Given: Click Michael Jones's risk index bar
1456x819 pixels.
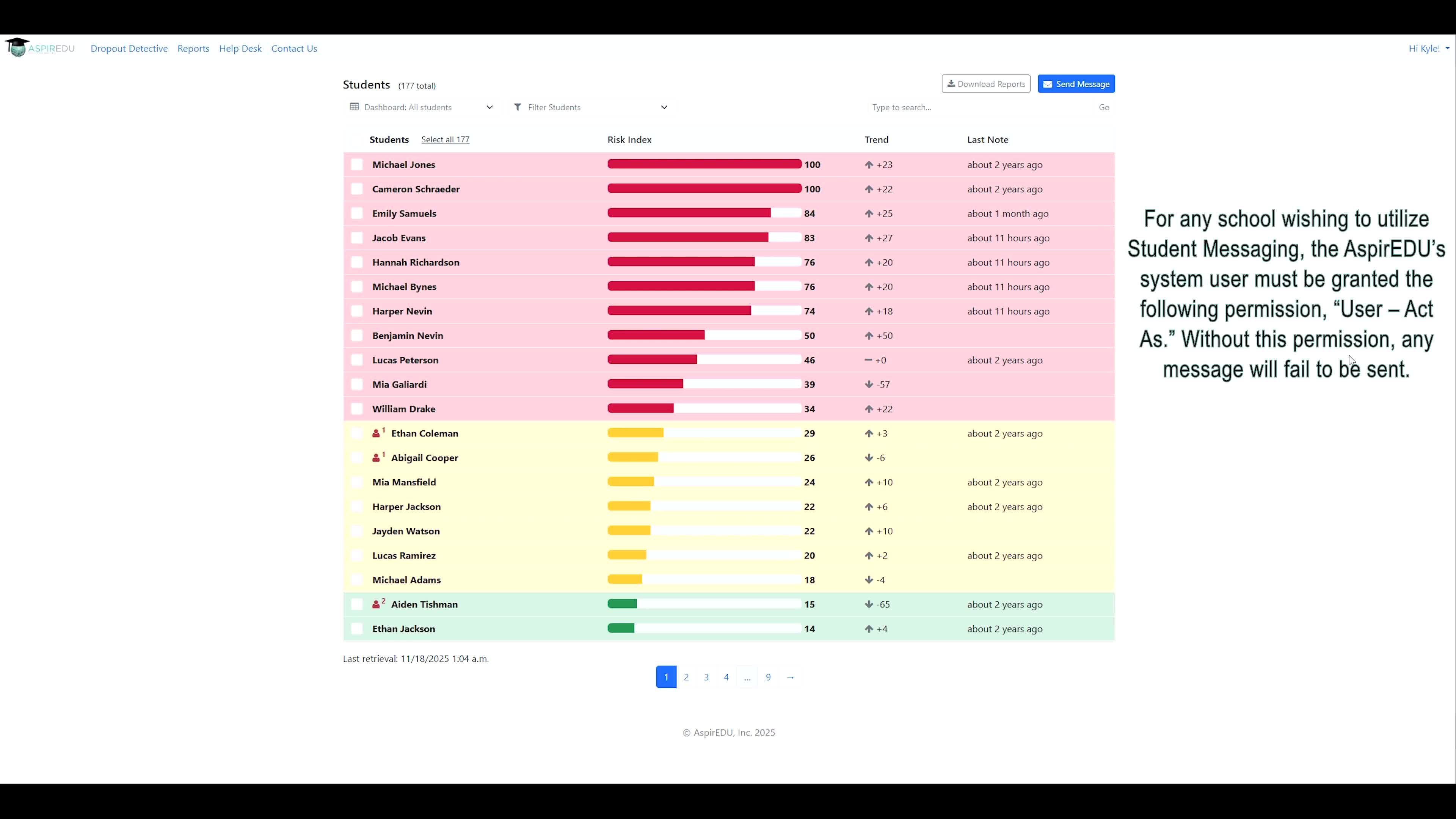Looking at the screenshot, I should click(x=704, y=165).
